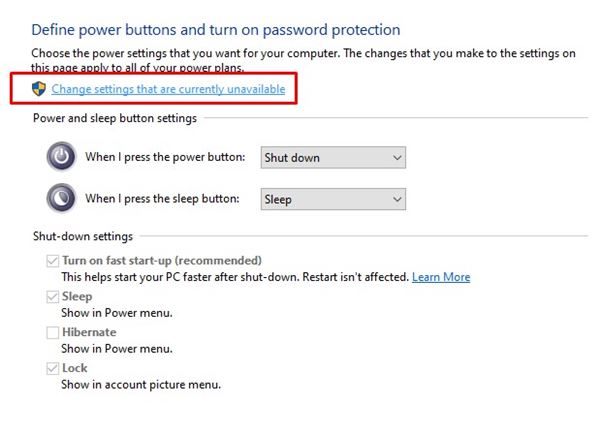The image size is (600, 434).
Task: Click the When I press the sleep button label
Action: point(162,199)
